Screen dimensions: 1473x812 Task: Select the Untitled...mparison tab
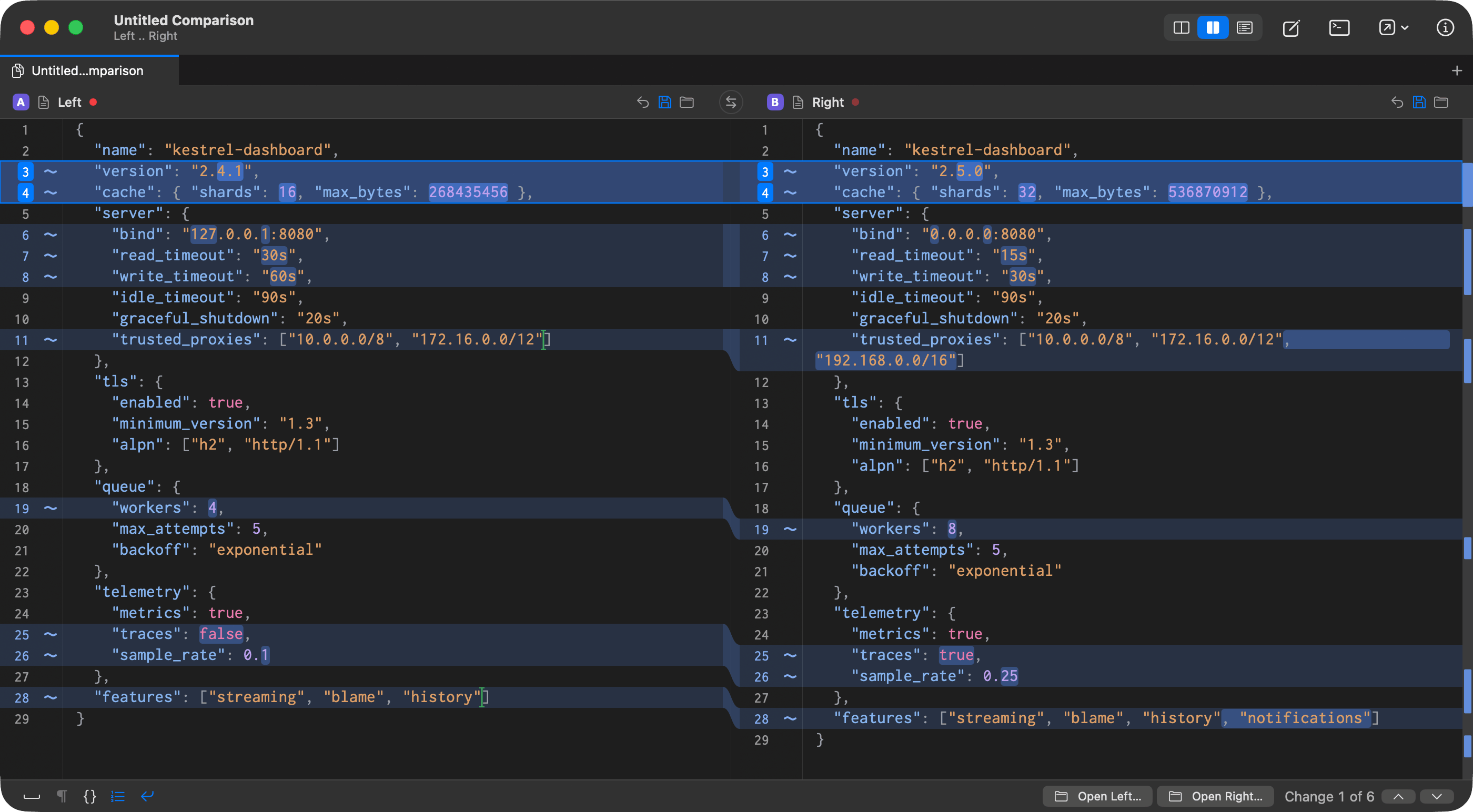coord(89,70)
